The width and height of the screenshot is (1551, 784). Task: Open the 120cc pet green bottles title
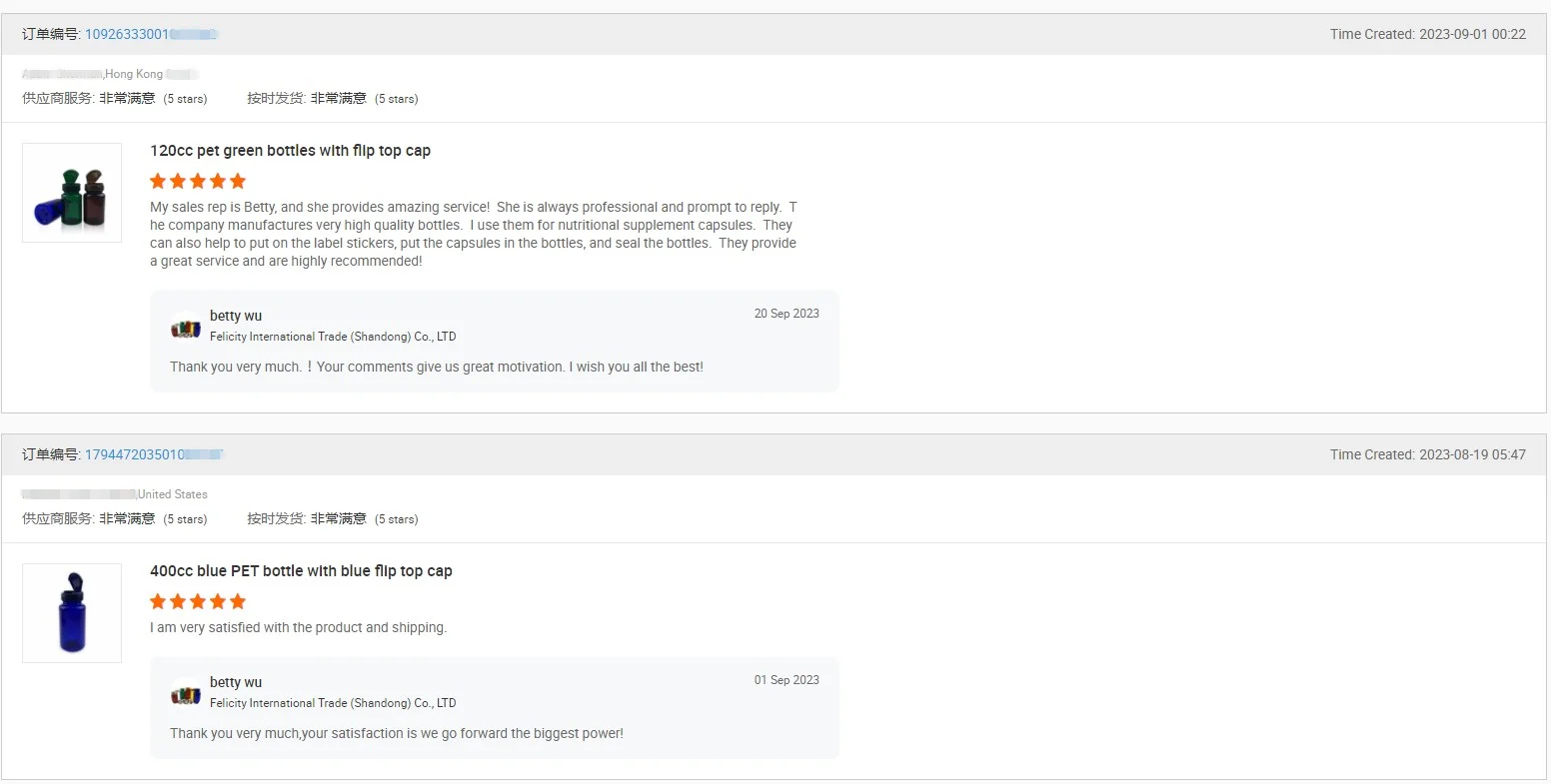click(290, 151)
